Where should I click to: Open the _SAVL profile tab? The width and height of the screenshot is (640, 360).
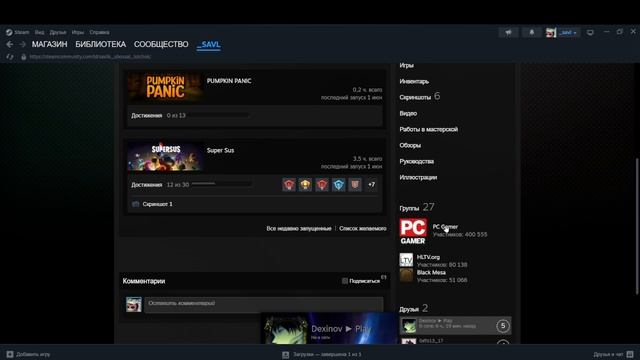click(209, 44)
